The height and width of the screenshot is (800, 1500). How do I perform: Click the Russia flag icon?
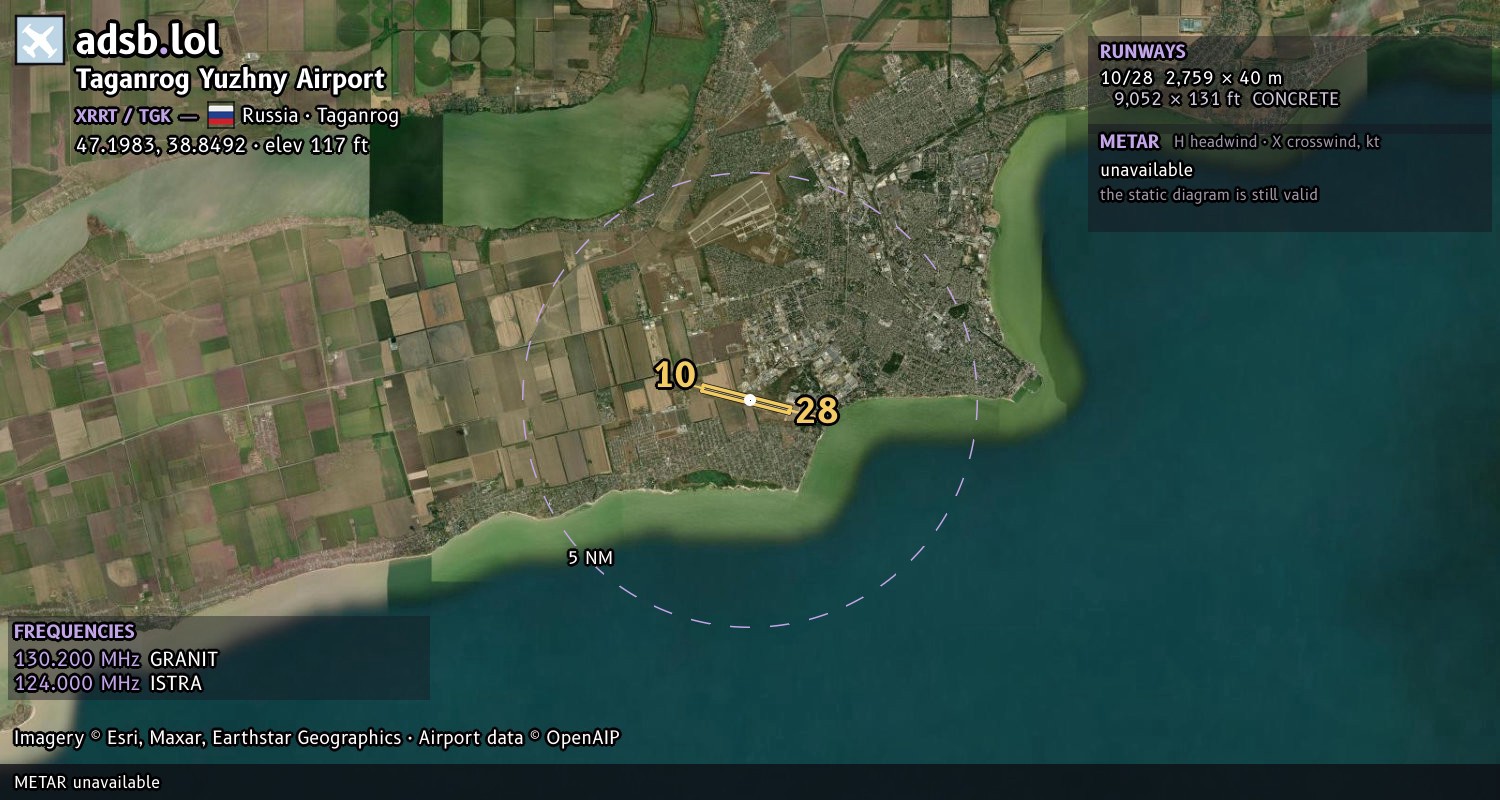point(221,115)
